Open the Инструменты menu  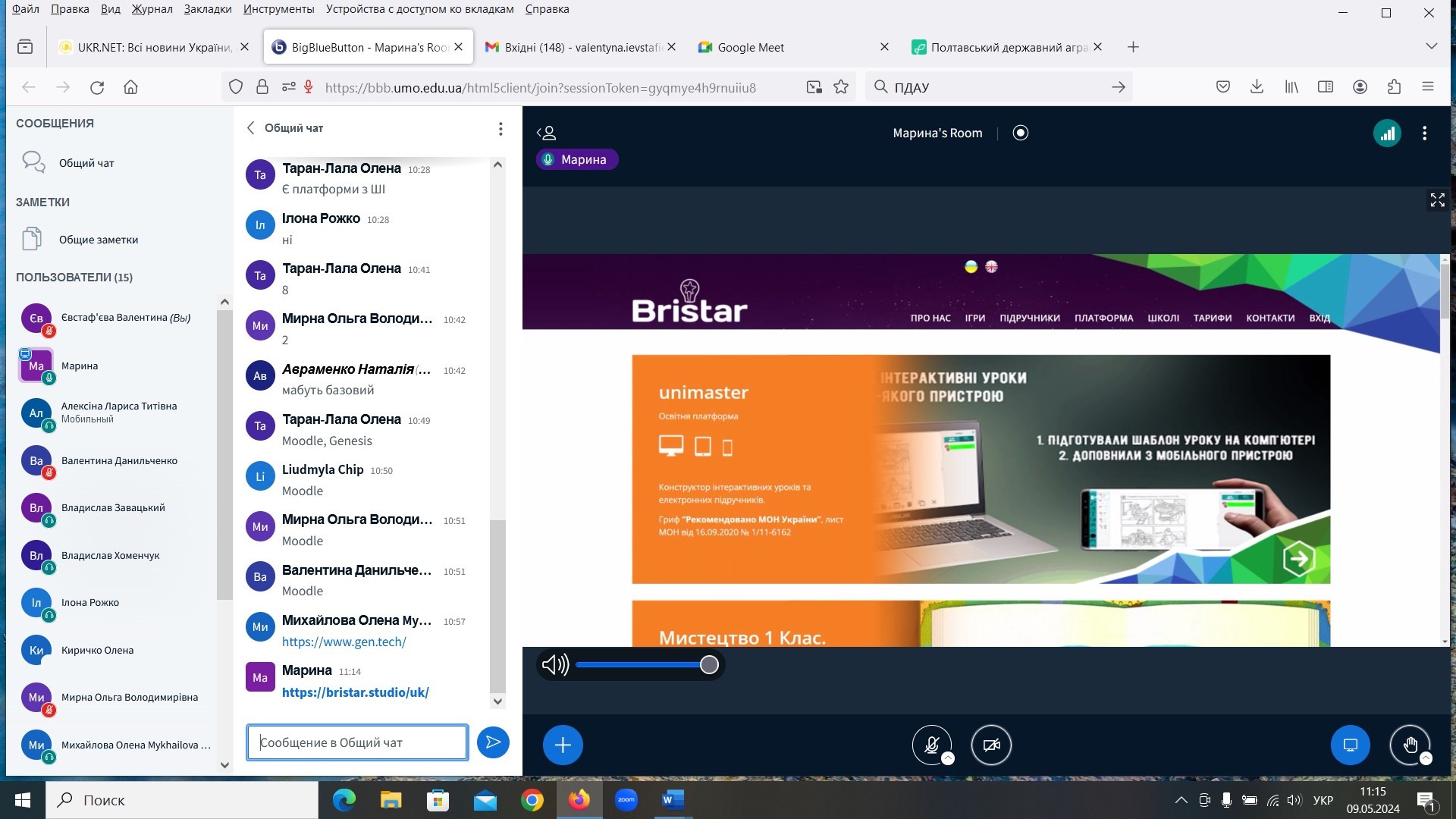[x=279, y=9]
